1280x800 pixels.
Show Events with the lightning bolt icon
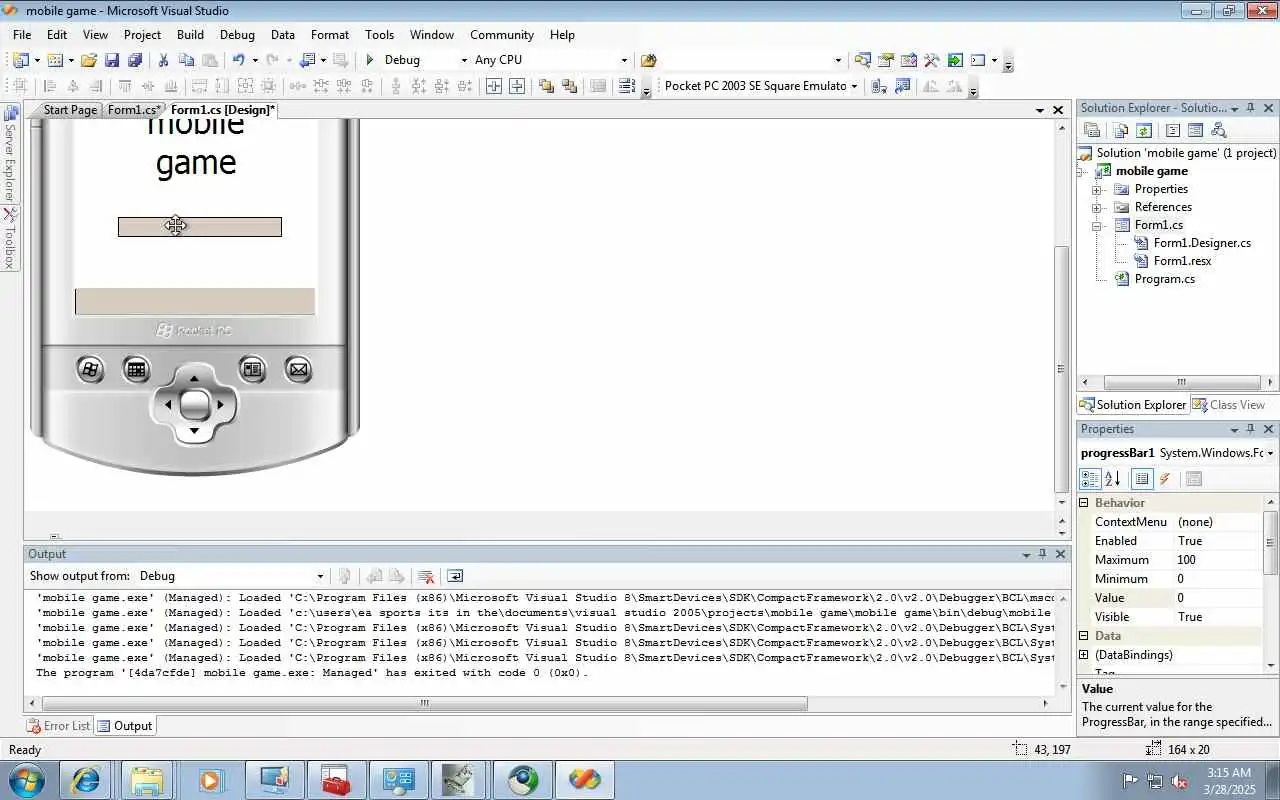[1165, 479]
